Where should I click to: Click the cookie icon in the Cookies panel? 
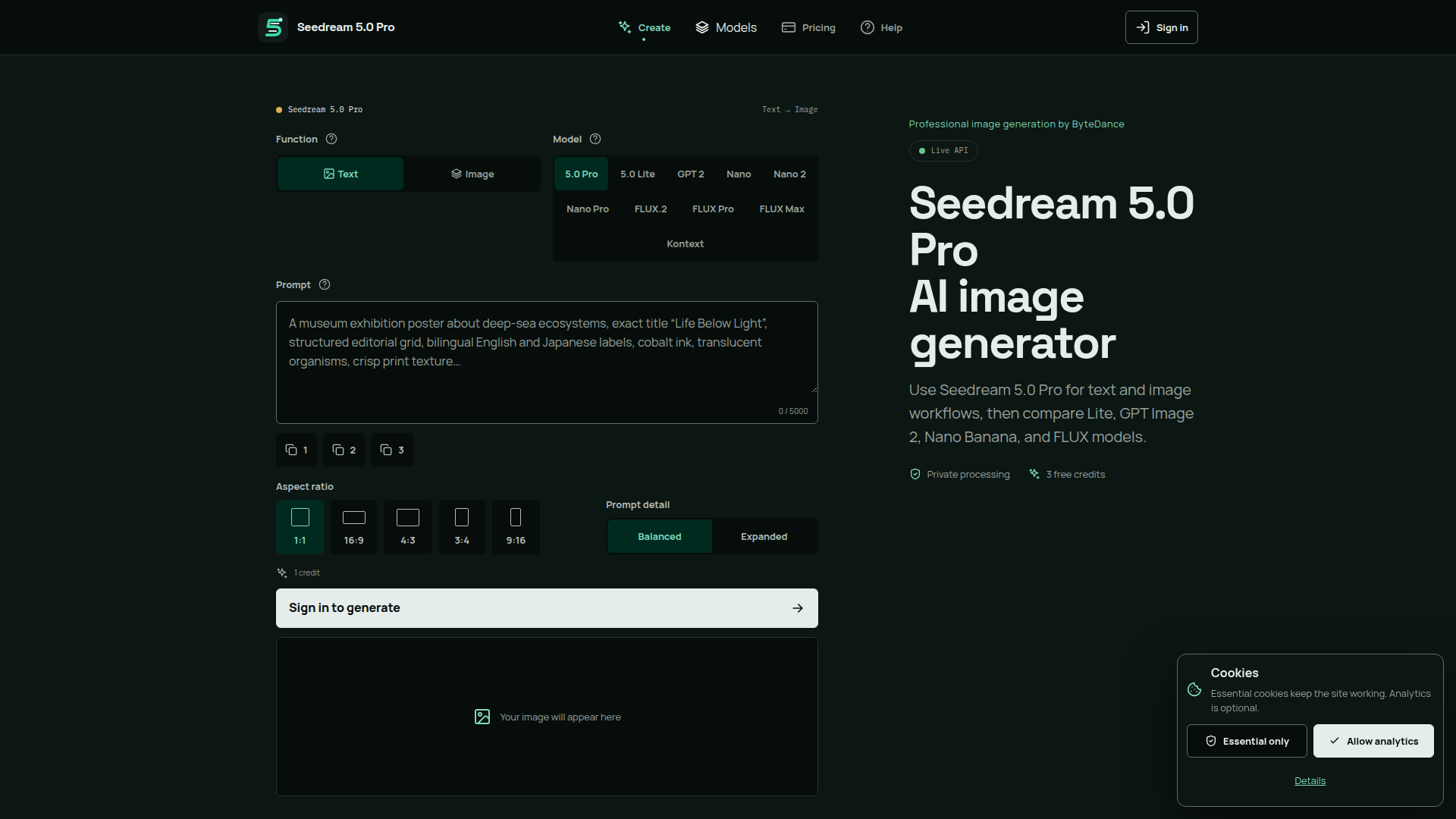click(1194, 689)
